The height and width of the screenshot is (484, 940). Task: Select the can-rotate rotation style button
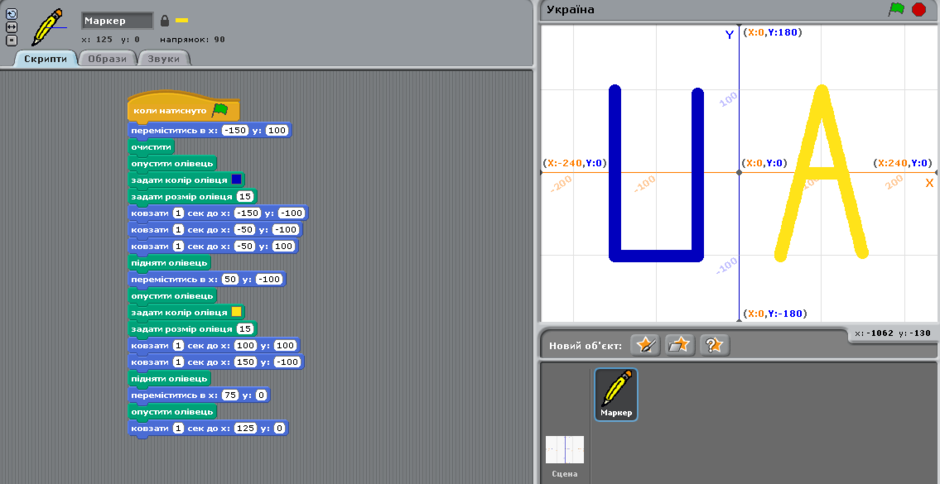11,13
